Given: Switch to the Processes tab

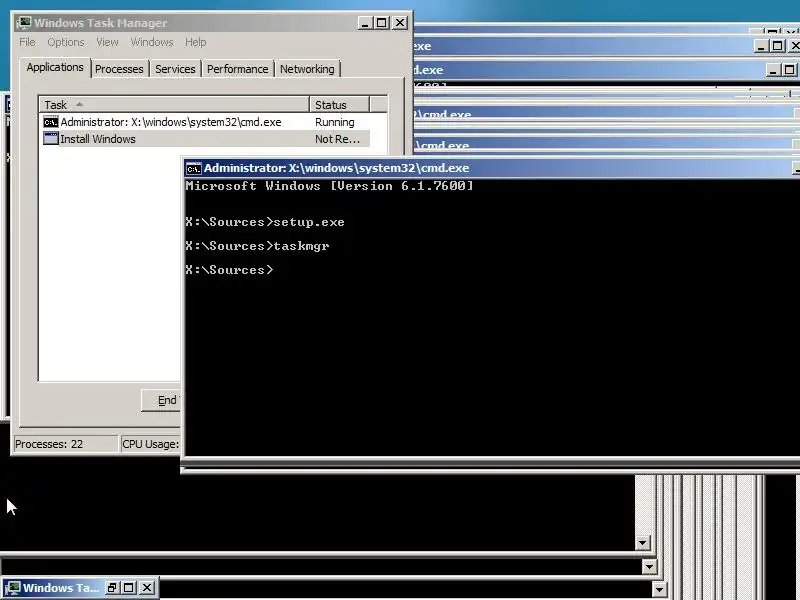Looking at the screenshot, I should [119, 69].
